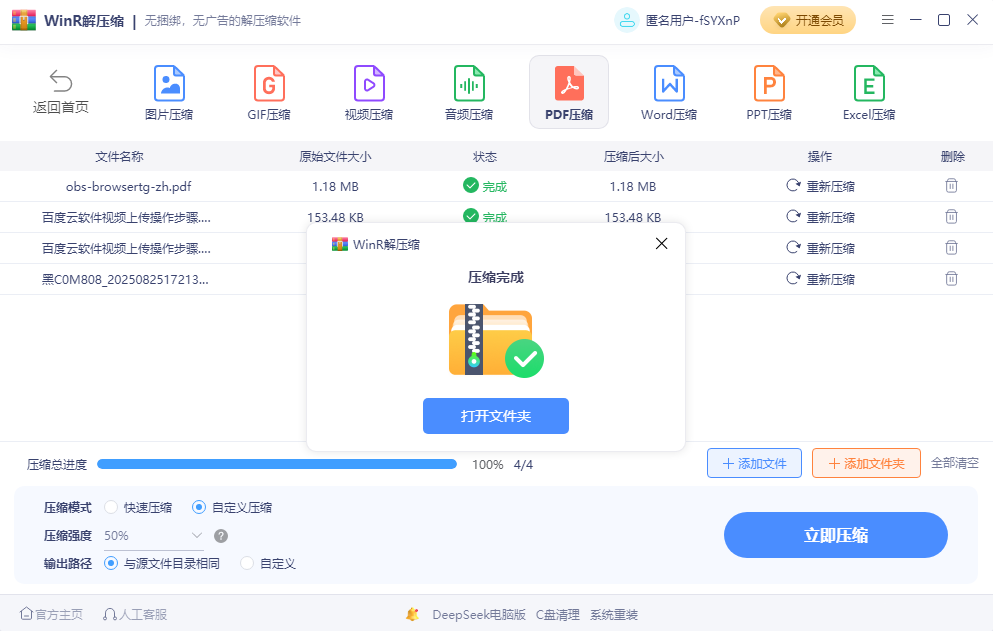Open the hamburger menu at top right

pyautogui.click(x=887, y=19)
